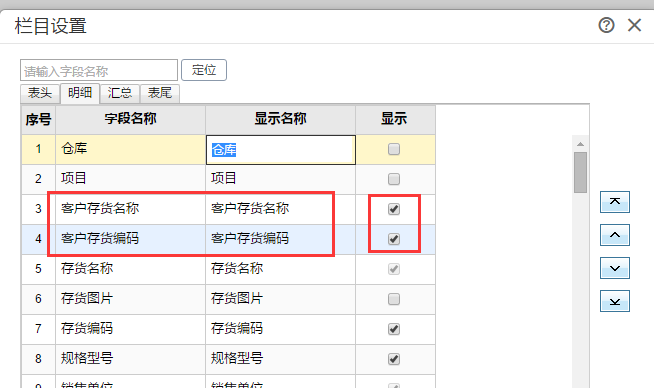Click the vertical scrollbar thumb

pyautogui.click(x=580, y=172)
